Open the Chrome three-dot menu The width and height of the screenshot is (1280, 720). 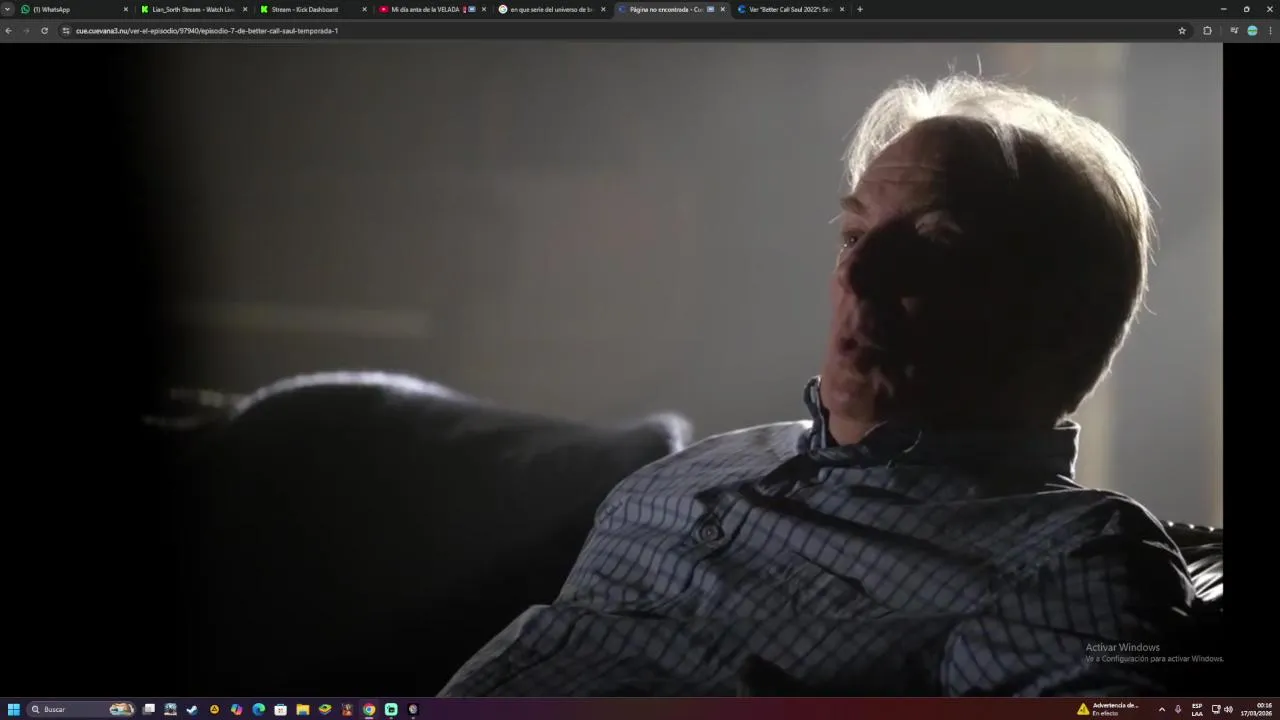[x=1270, y=31]
